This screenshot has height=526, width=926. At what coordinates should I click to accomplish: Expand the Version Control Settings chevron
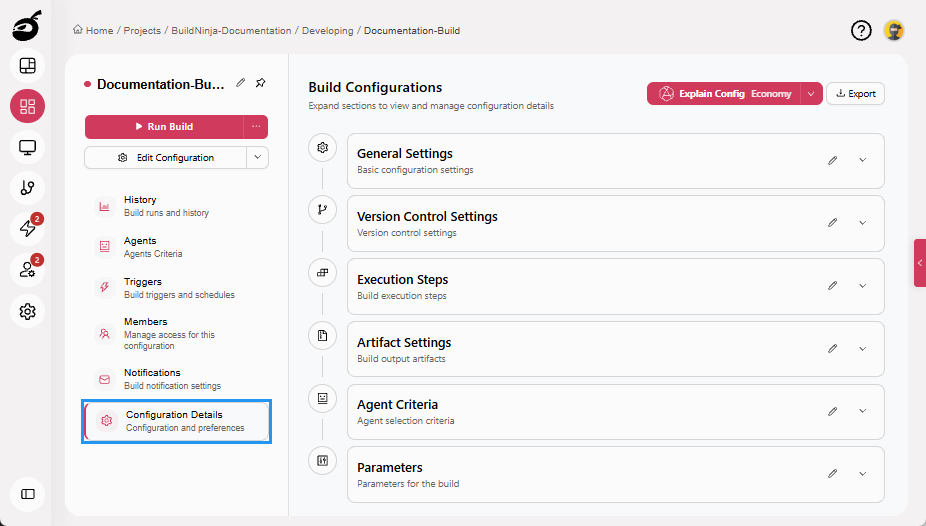point(863,223)
